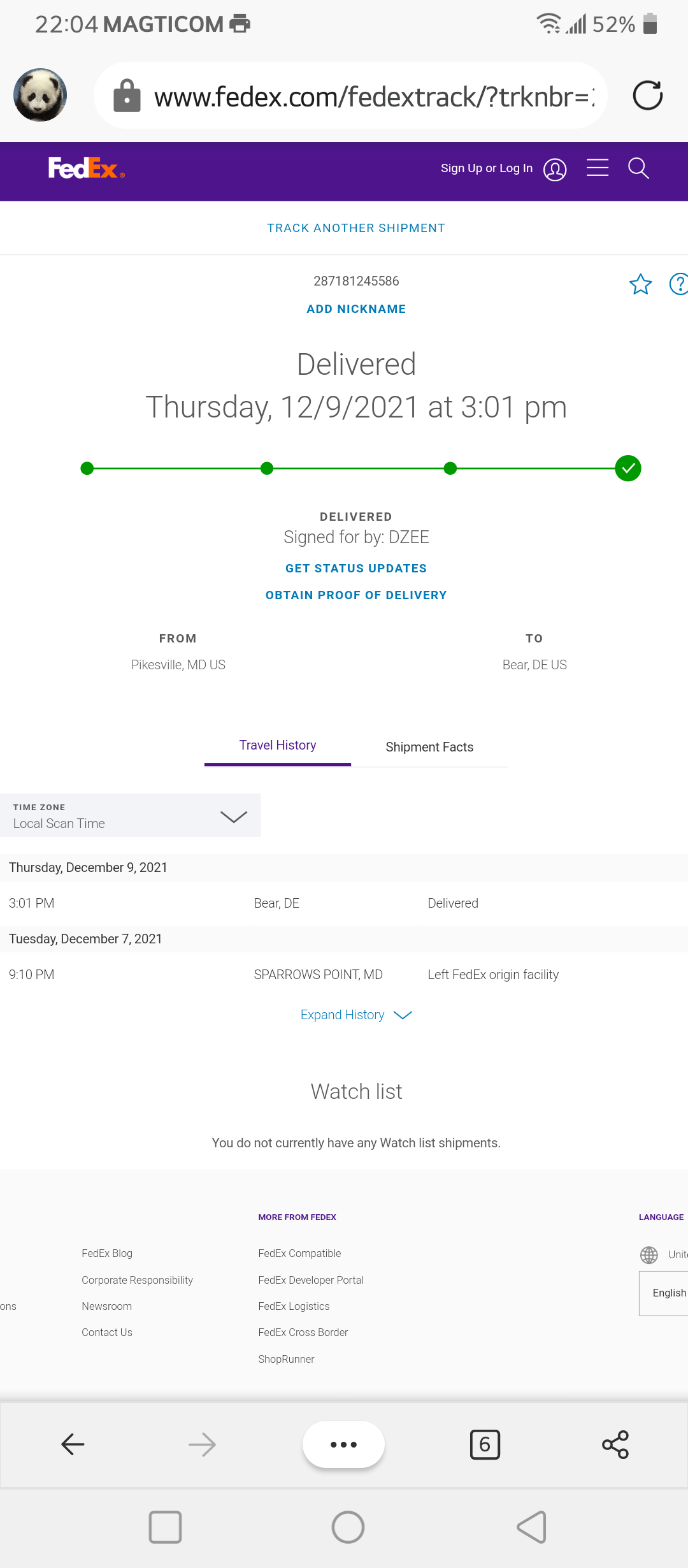Expand the travel history list
688x1568 pixels.
tap(356, 1015)
